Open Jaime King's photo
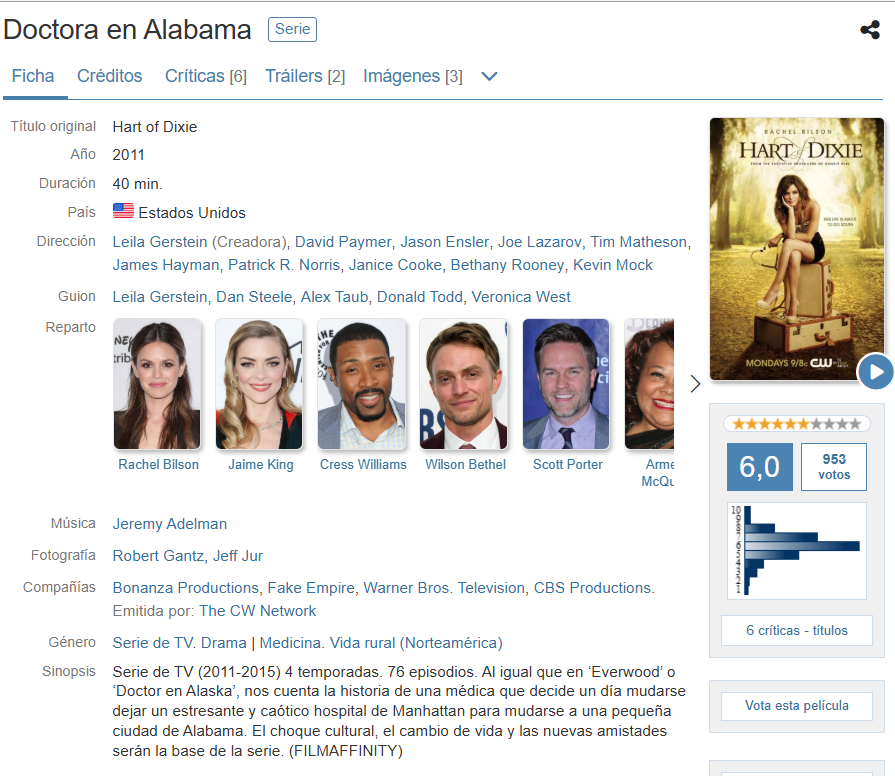 coord(259,384)
